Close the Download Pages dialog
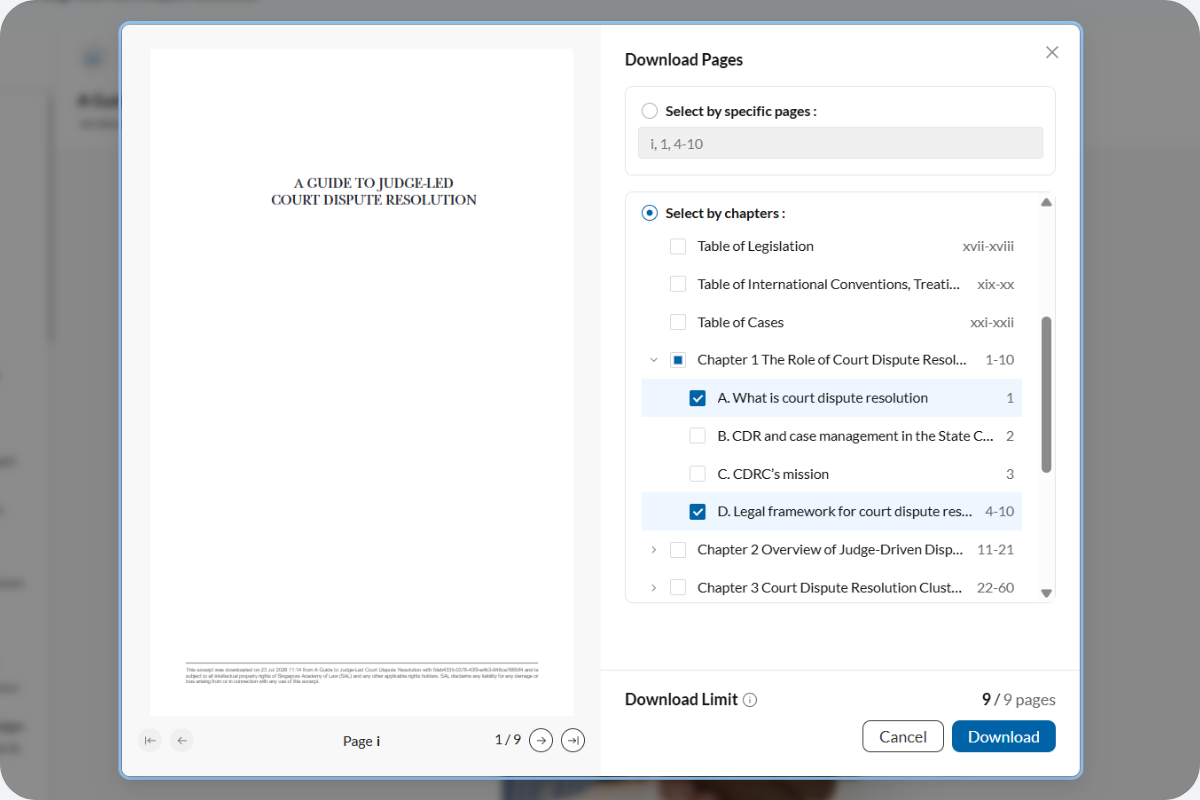This screenshot has height=800, width=1200. 1052,52
